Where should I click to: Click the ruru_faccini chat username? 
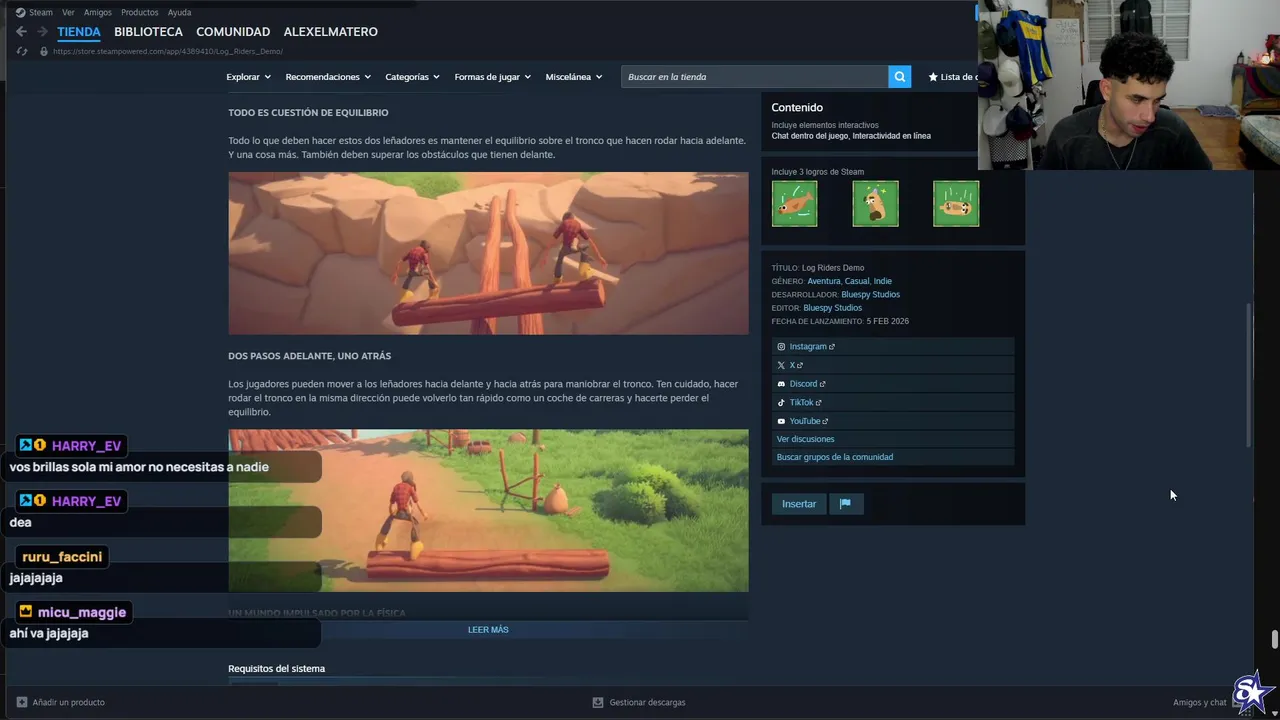62,557
